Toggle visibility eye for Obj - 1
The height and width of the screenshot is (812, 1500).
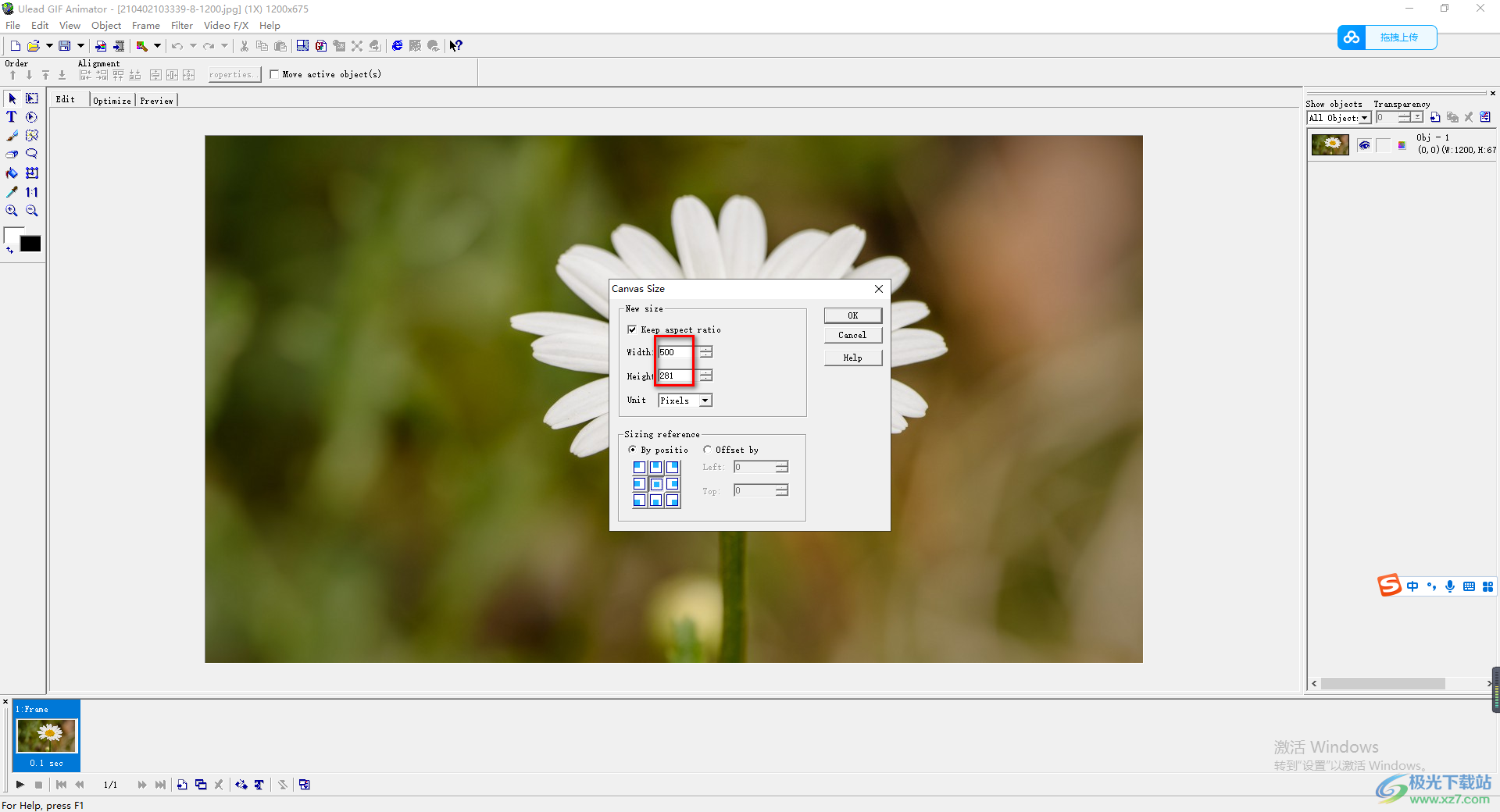[1364, 145]
